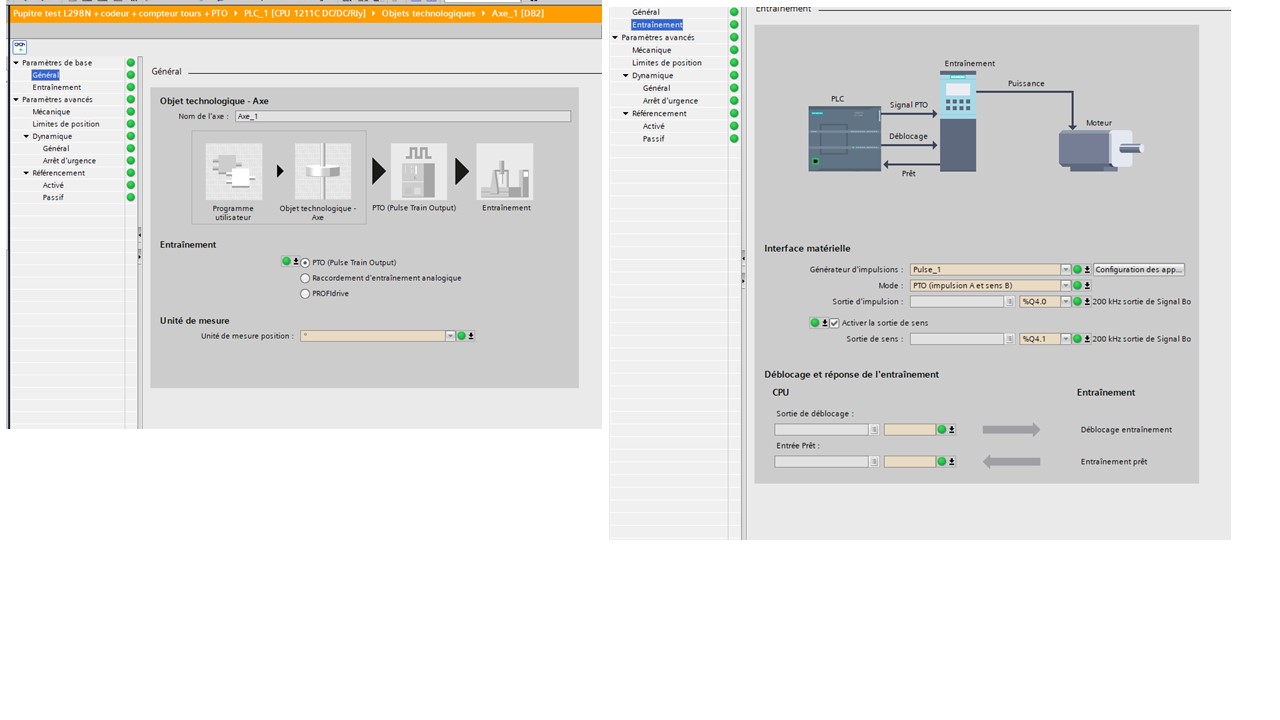Viewport: 1280px width, 720px height.
Task: Open the Unité de mesure position dropdown
Action: (450, 336)
